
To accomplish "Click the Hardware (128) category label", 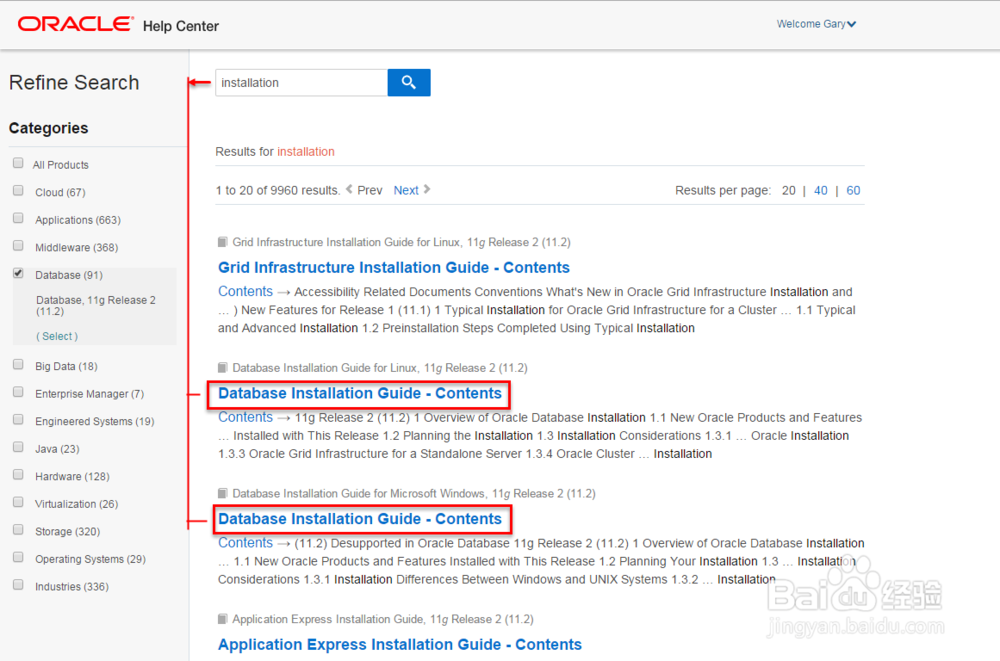I will pos(72,477).
